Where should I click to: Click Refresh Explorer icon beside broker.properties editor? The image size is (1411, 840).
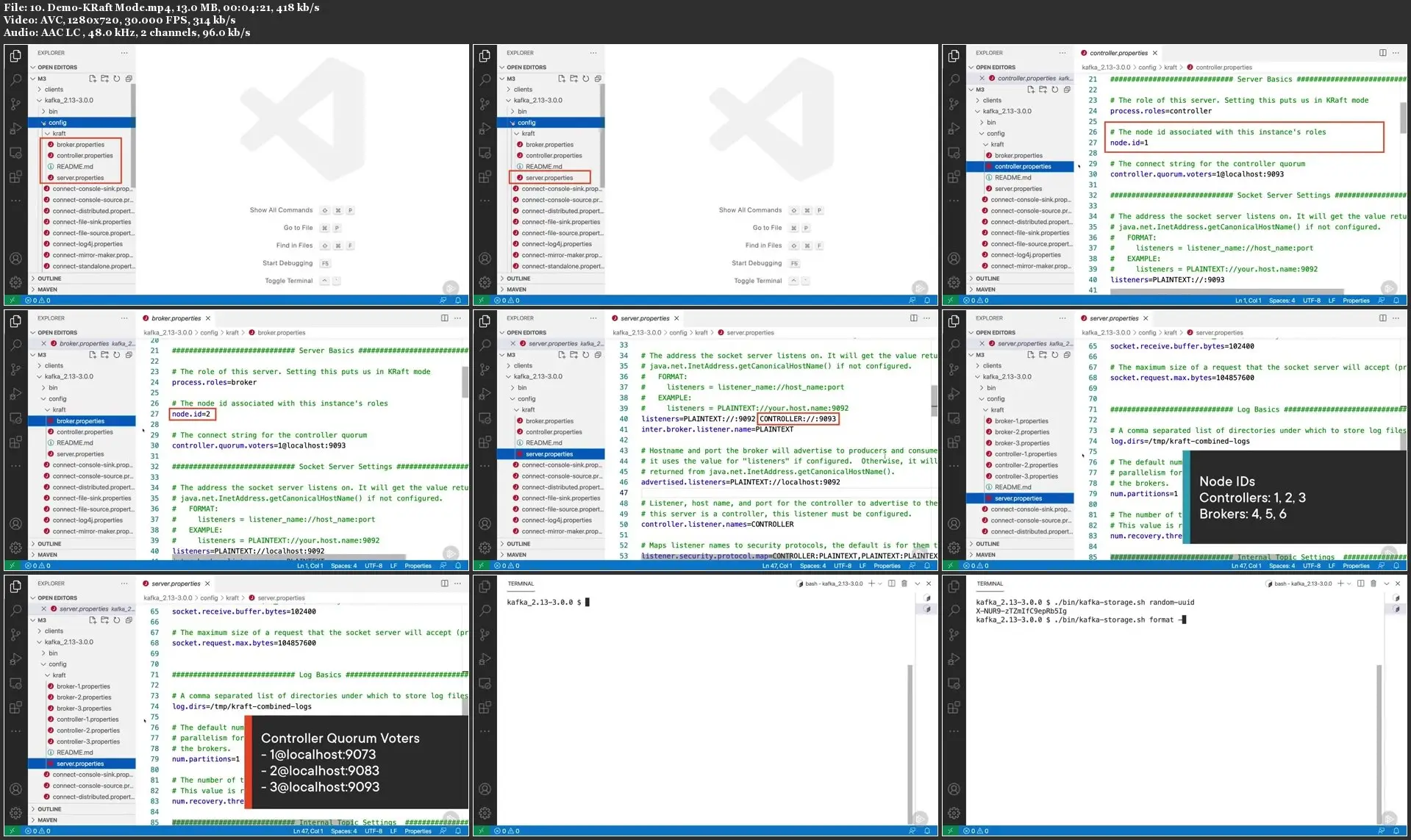(116, 355)
